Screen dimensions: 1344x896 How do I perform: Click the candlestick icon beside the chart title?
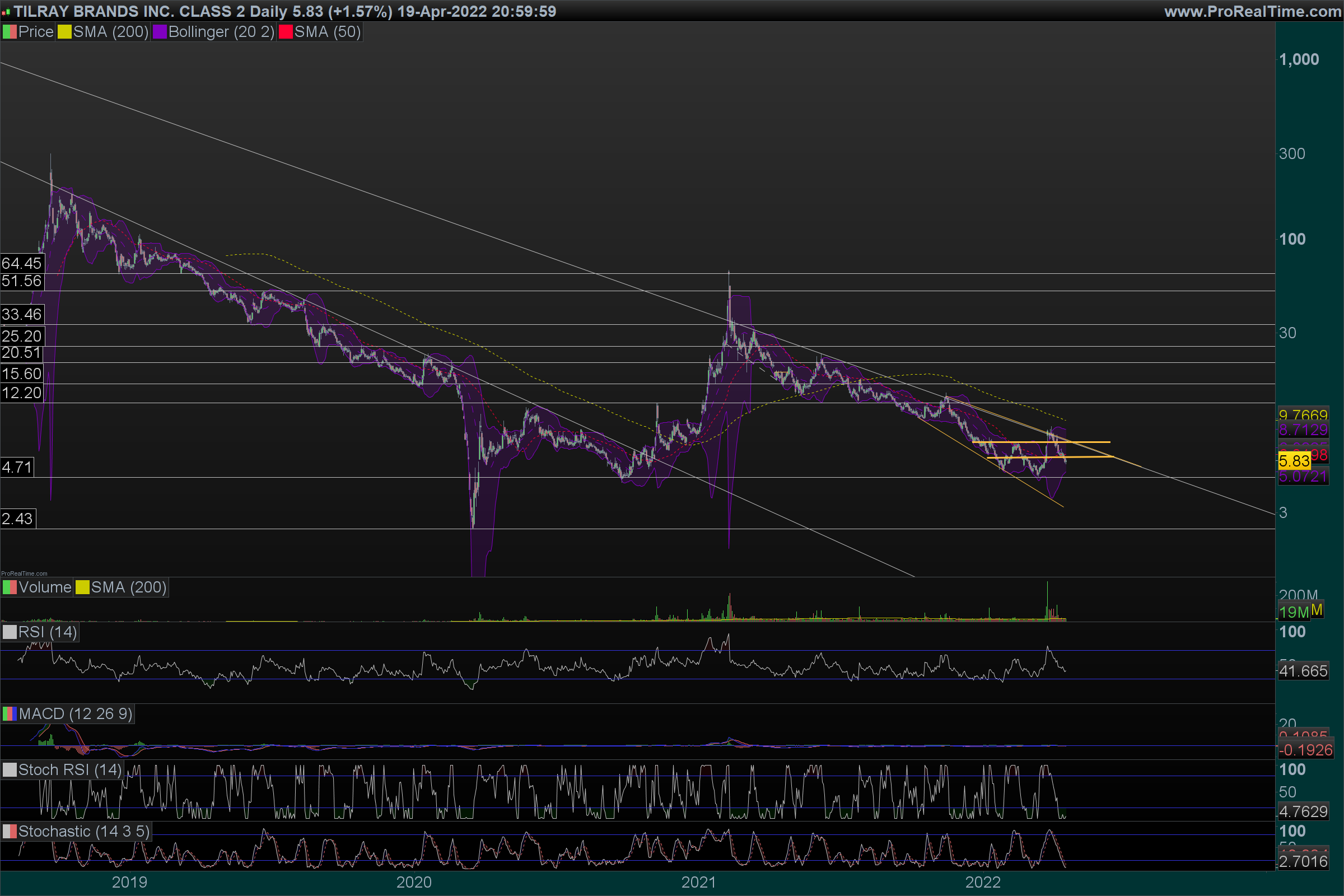click(x=6, y=11)
